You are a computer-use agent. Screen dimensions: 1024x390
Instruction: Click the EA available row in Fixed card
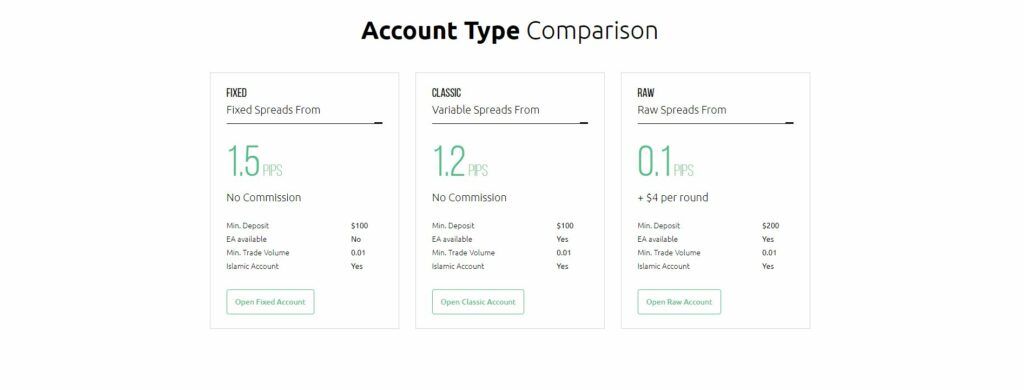[x=297, y=239]
